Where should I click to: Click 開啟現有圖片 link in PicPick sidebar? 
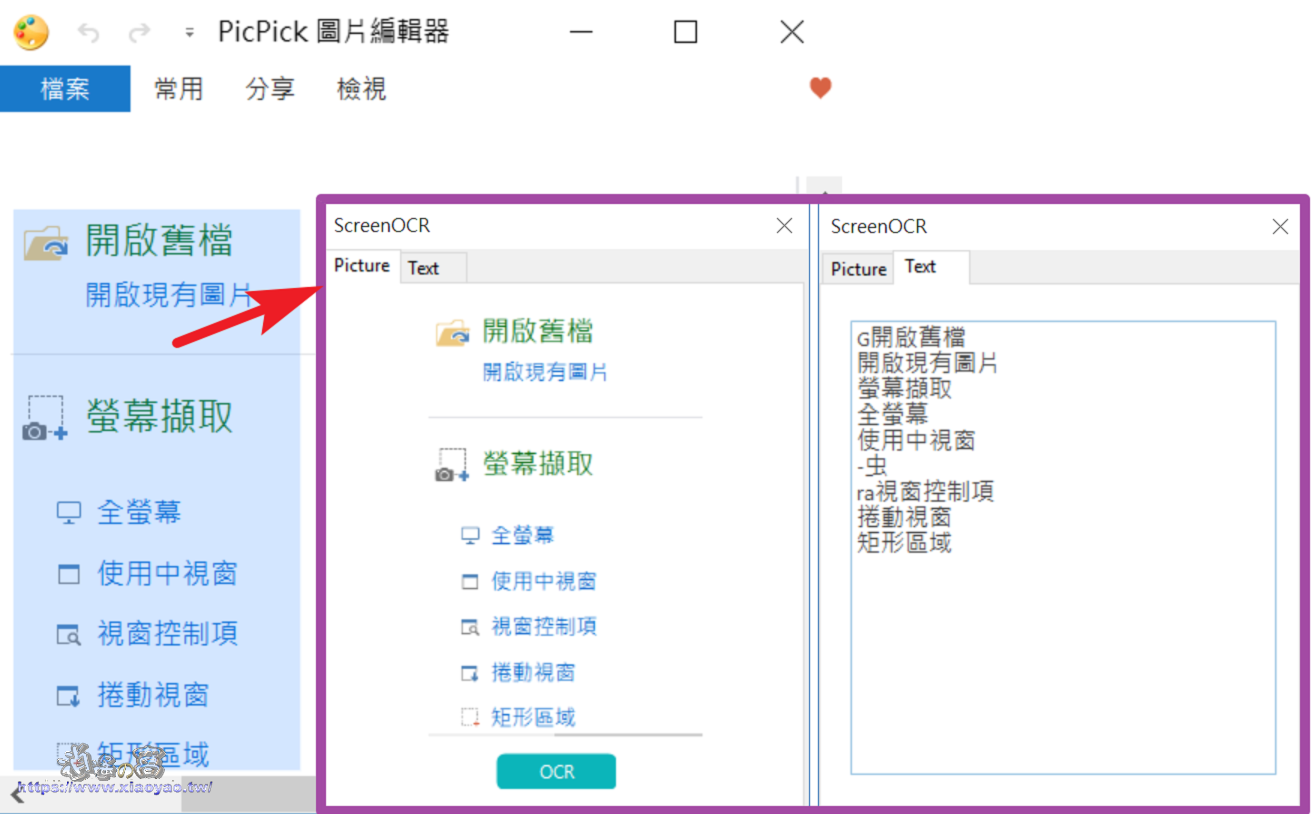pyautogui.click(x=169, y=295)
